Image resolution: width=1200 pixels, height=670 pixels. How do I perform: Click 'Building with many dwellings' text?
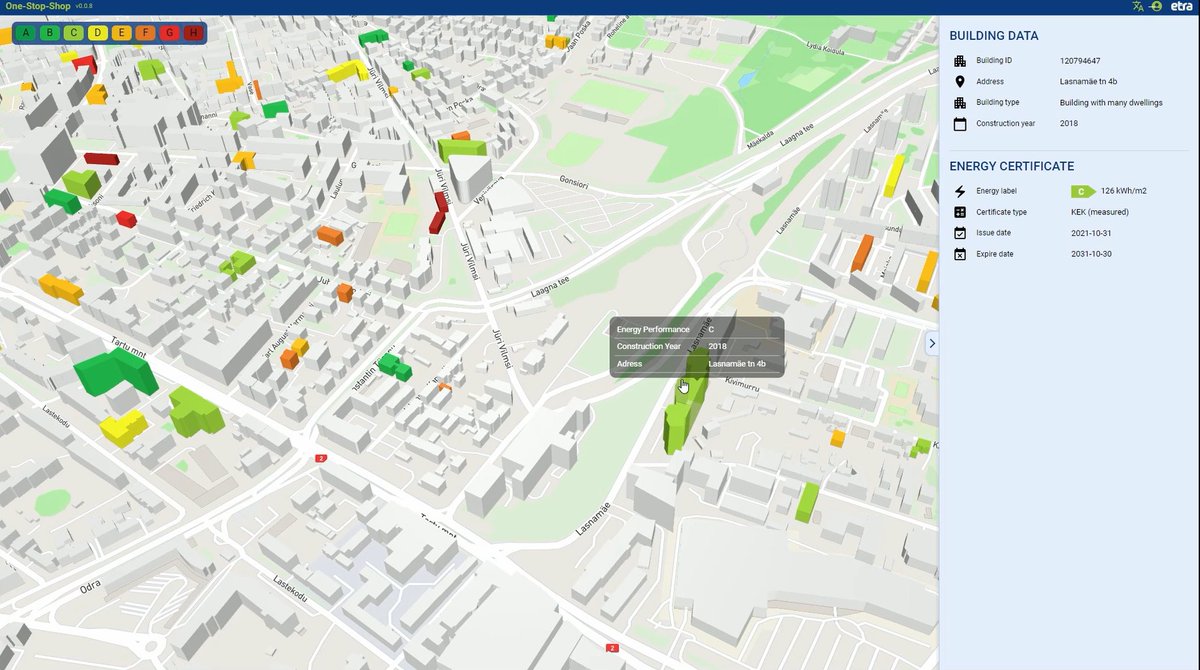pos(1111,102)
